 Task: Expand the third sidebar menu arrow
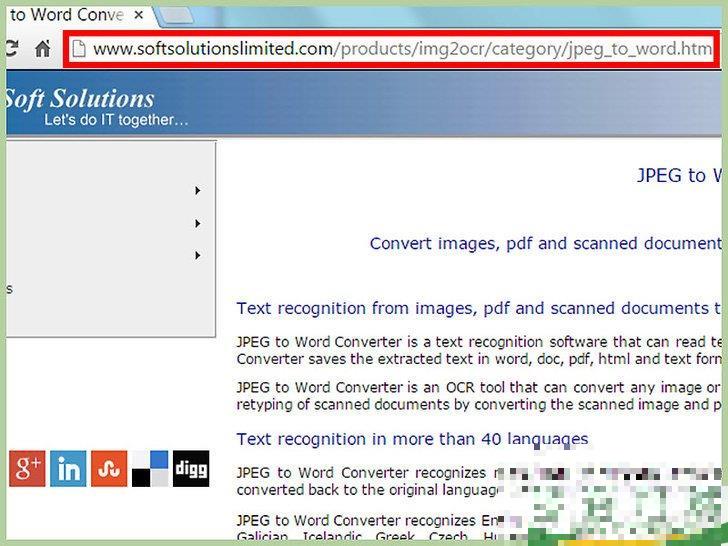pos(198,255)
